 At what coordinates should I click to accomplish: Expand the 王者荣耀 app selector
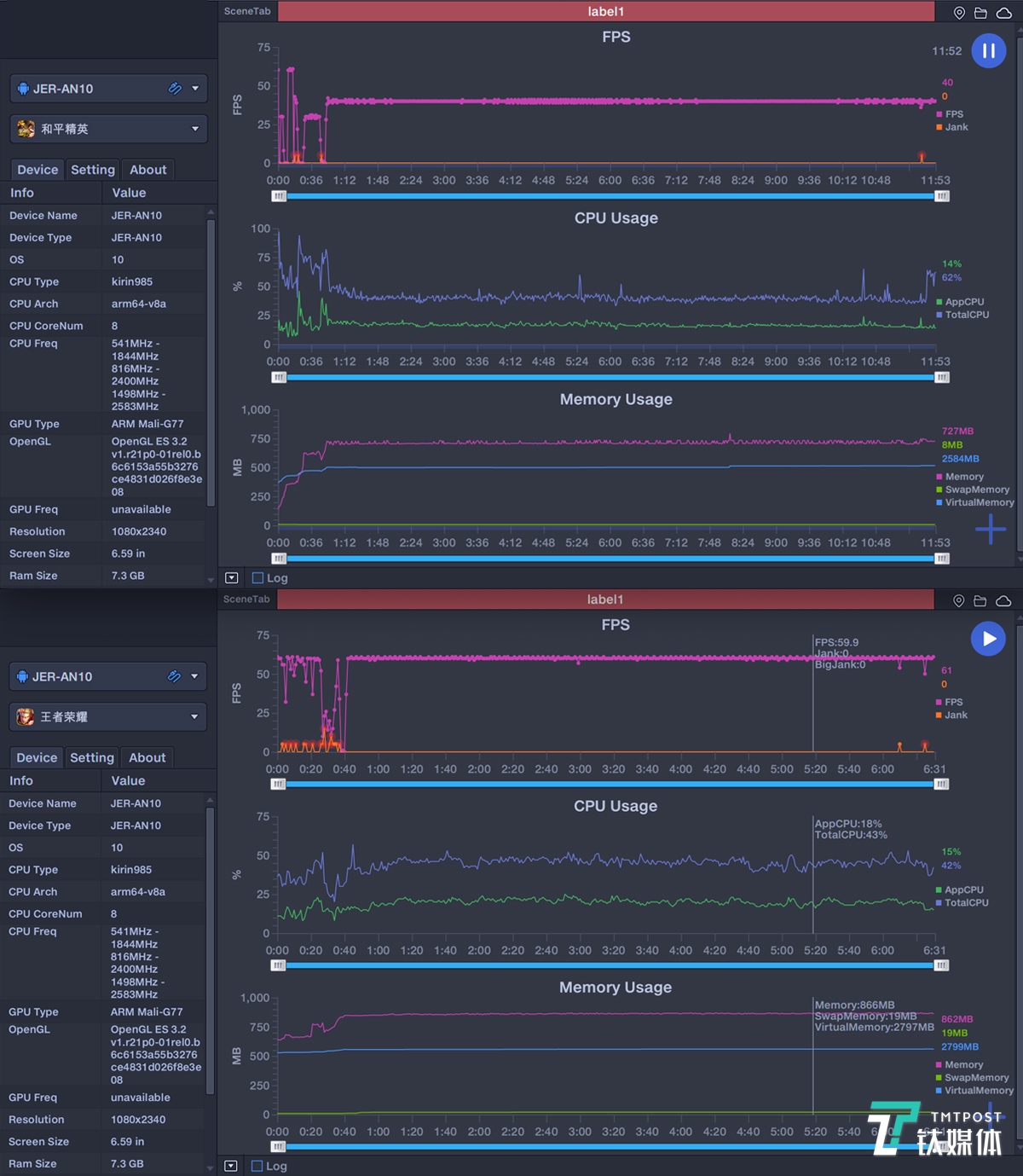click(x=194, y=716)
